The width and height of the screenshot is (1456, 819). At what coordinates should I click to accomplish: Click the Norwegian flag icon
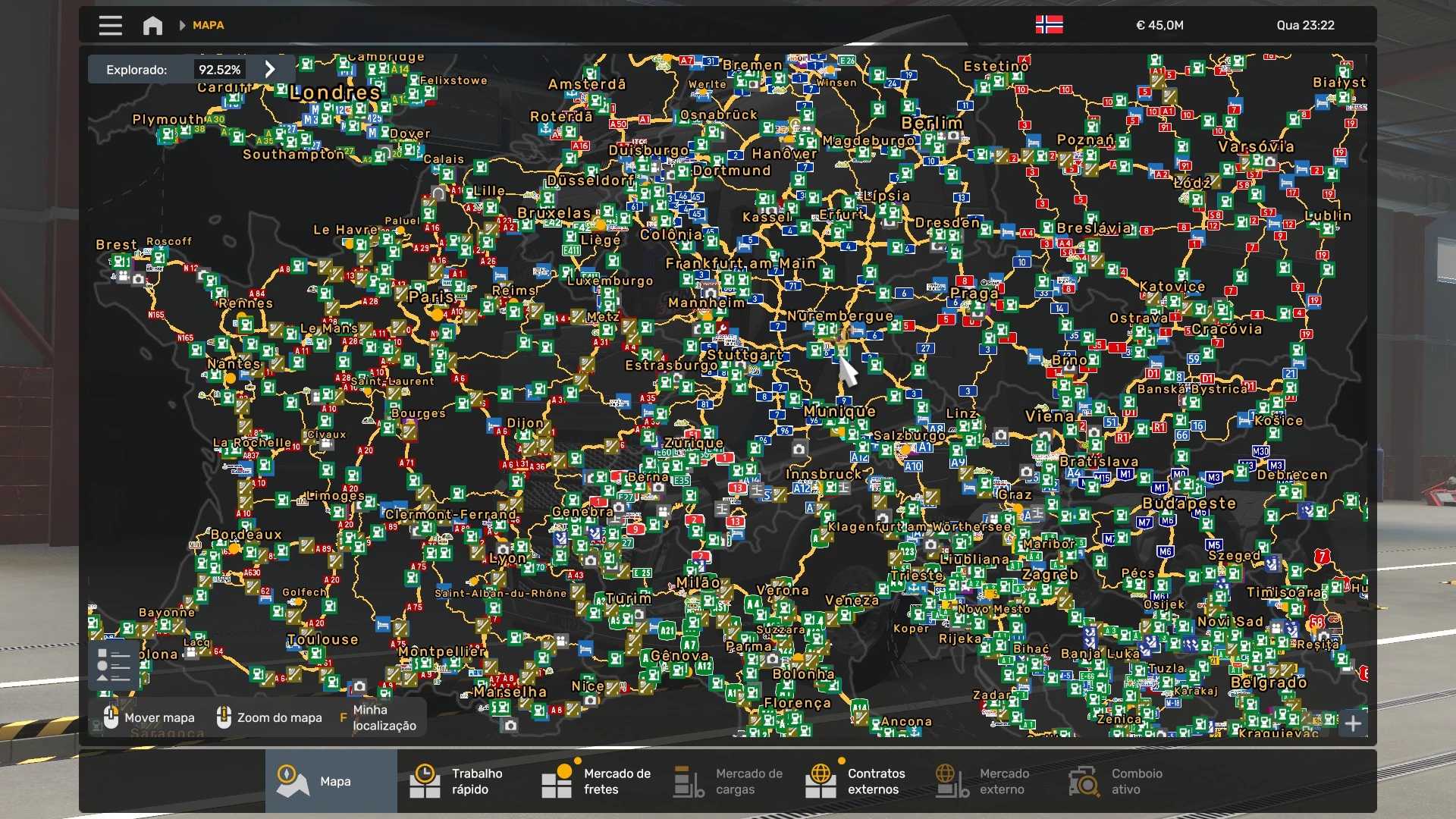1049,25
